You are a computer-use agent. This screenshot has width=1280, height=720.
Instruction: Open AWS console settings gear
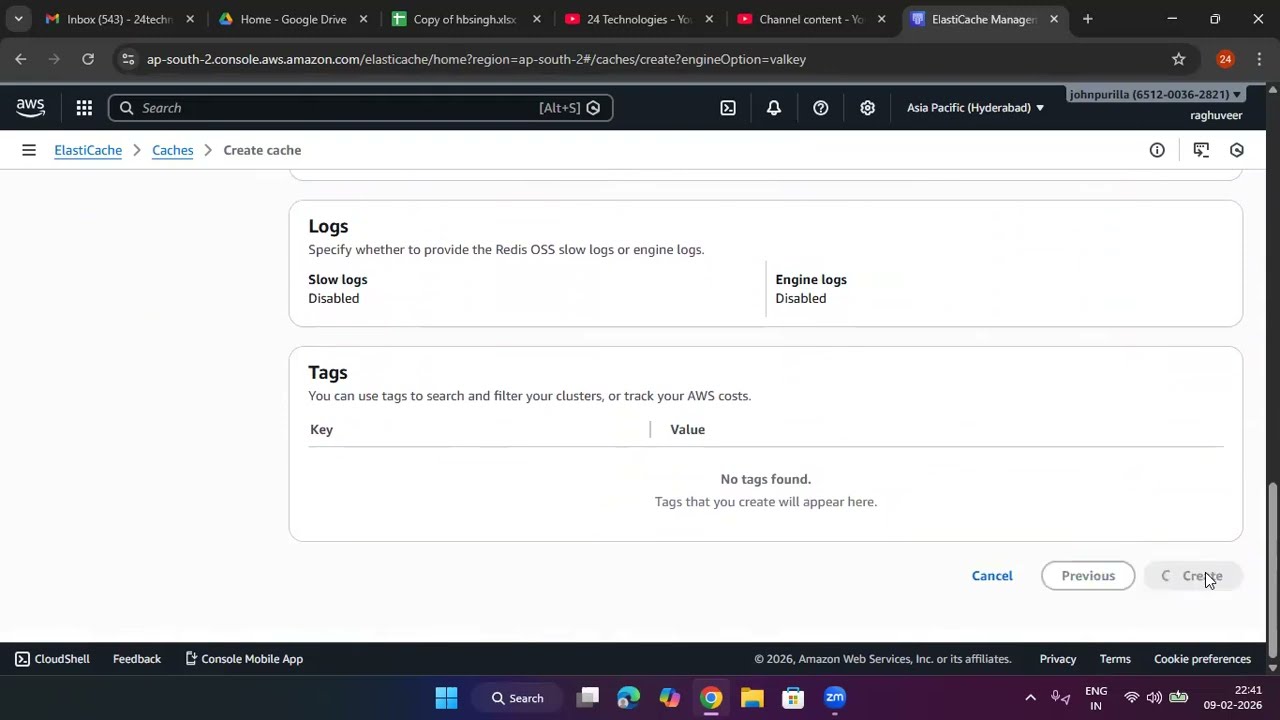tap(867, 108)
